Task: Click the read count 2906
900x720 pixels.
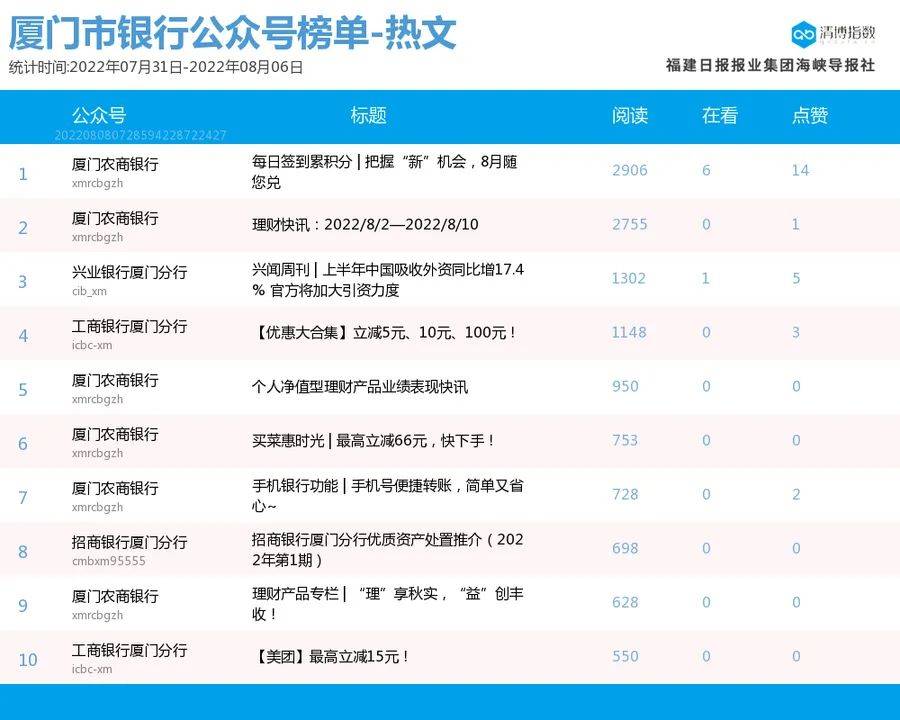Action: point(630,170)
